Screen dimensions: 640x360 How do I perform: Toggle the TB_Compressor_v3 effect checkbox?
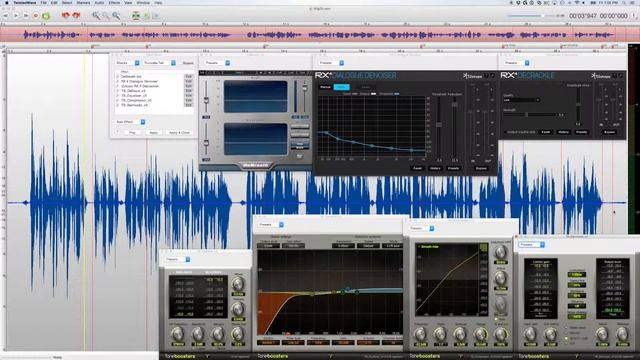[118, 100]
